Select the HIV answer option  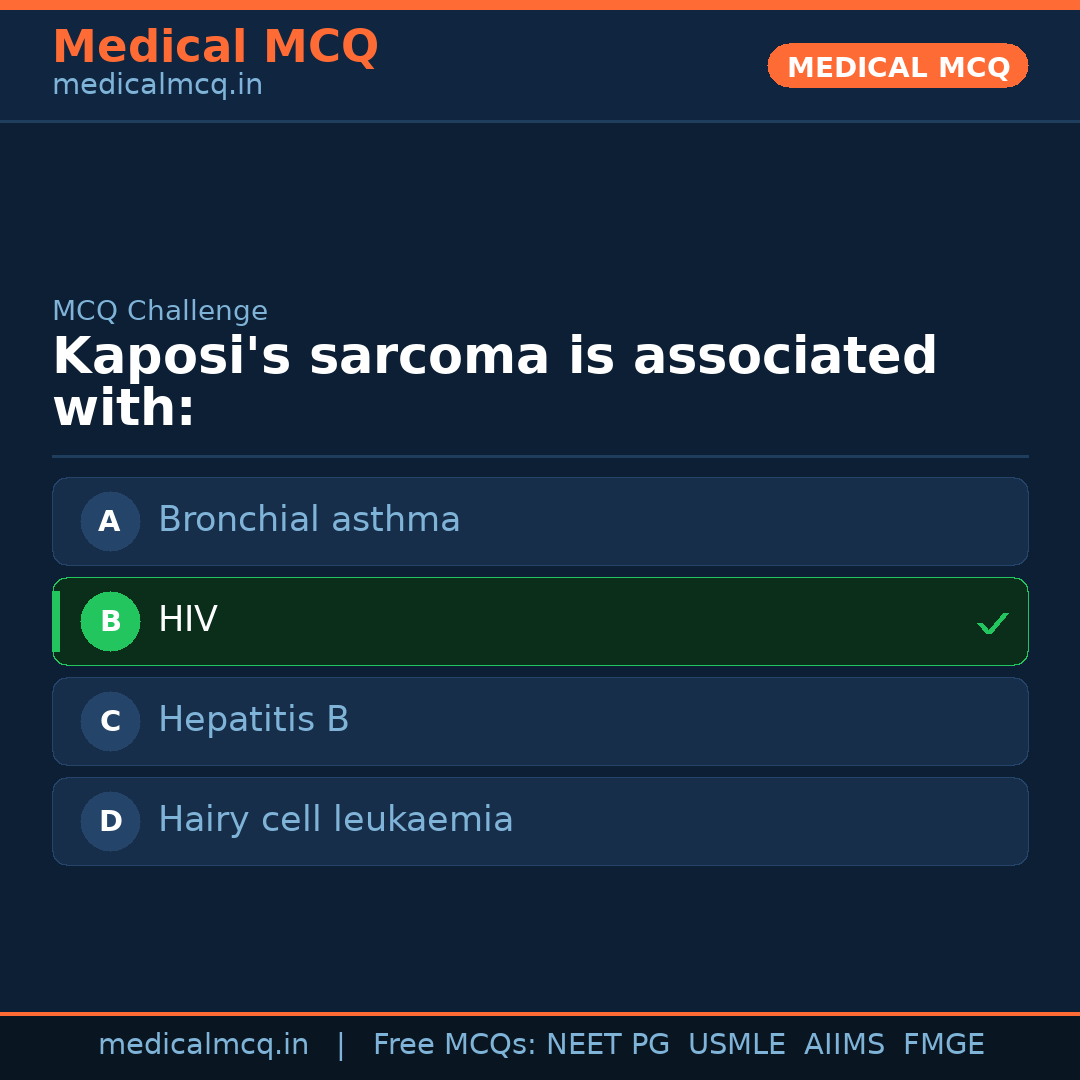188,620
